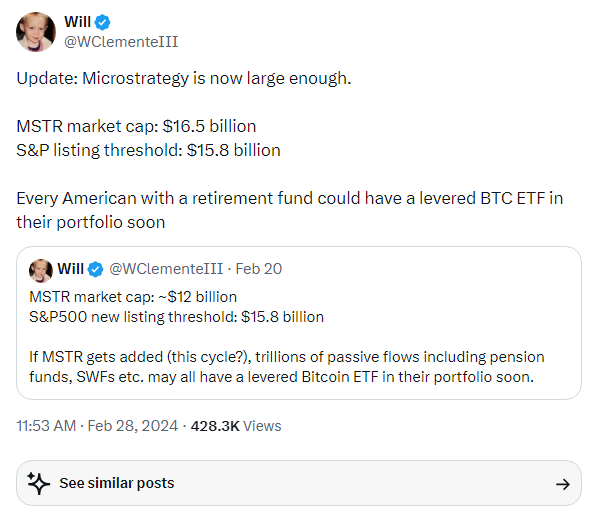Click the quoted post's name Will

71,269
